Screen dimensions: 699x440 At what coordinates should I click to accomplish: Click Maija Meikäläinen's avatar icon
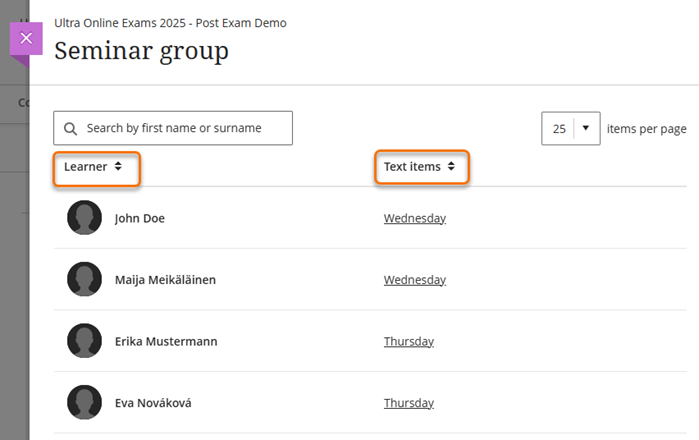click(84, 280)
